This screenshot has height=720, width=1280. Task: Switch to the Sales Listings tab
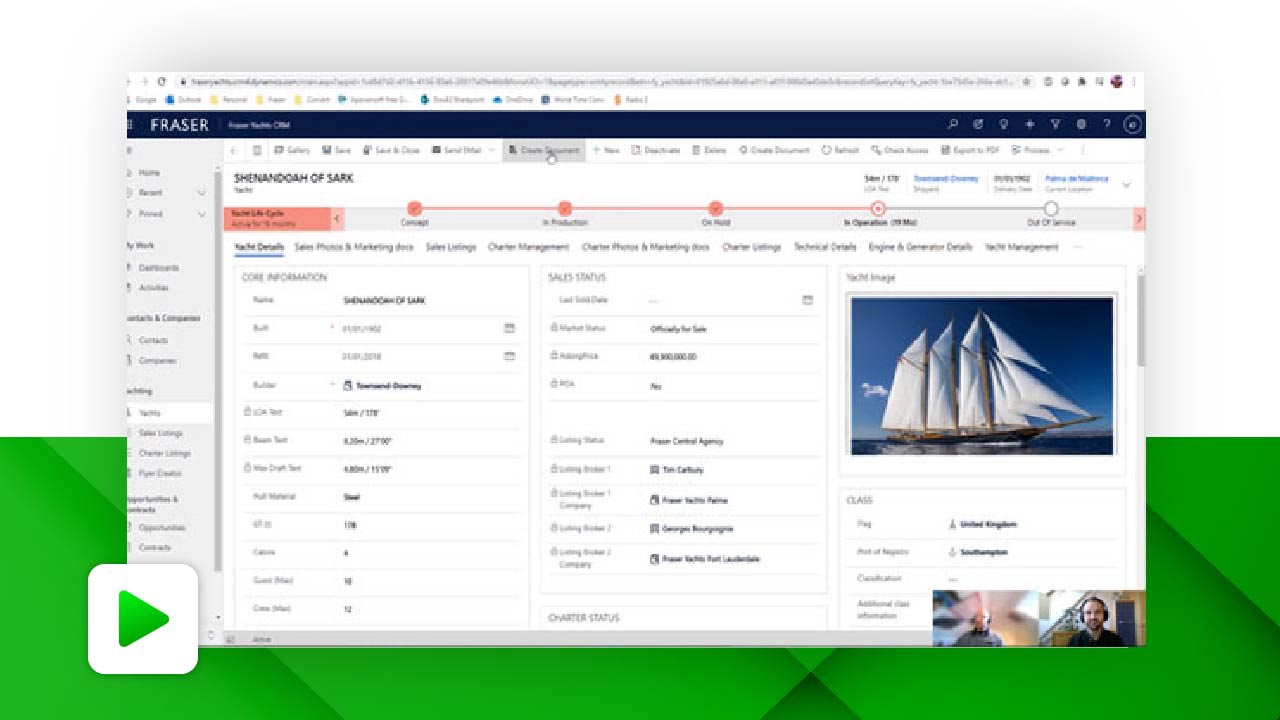pos(451,247)
